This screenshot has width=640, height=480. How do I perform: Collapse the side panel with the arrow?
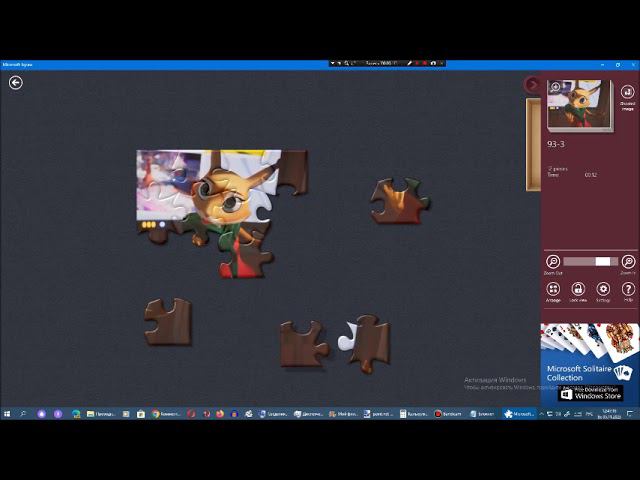click(532, 84)
